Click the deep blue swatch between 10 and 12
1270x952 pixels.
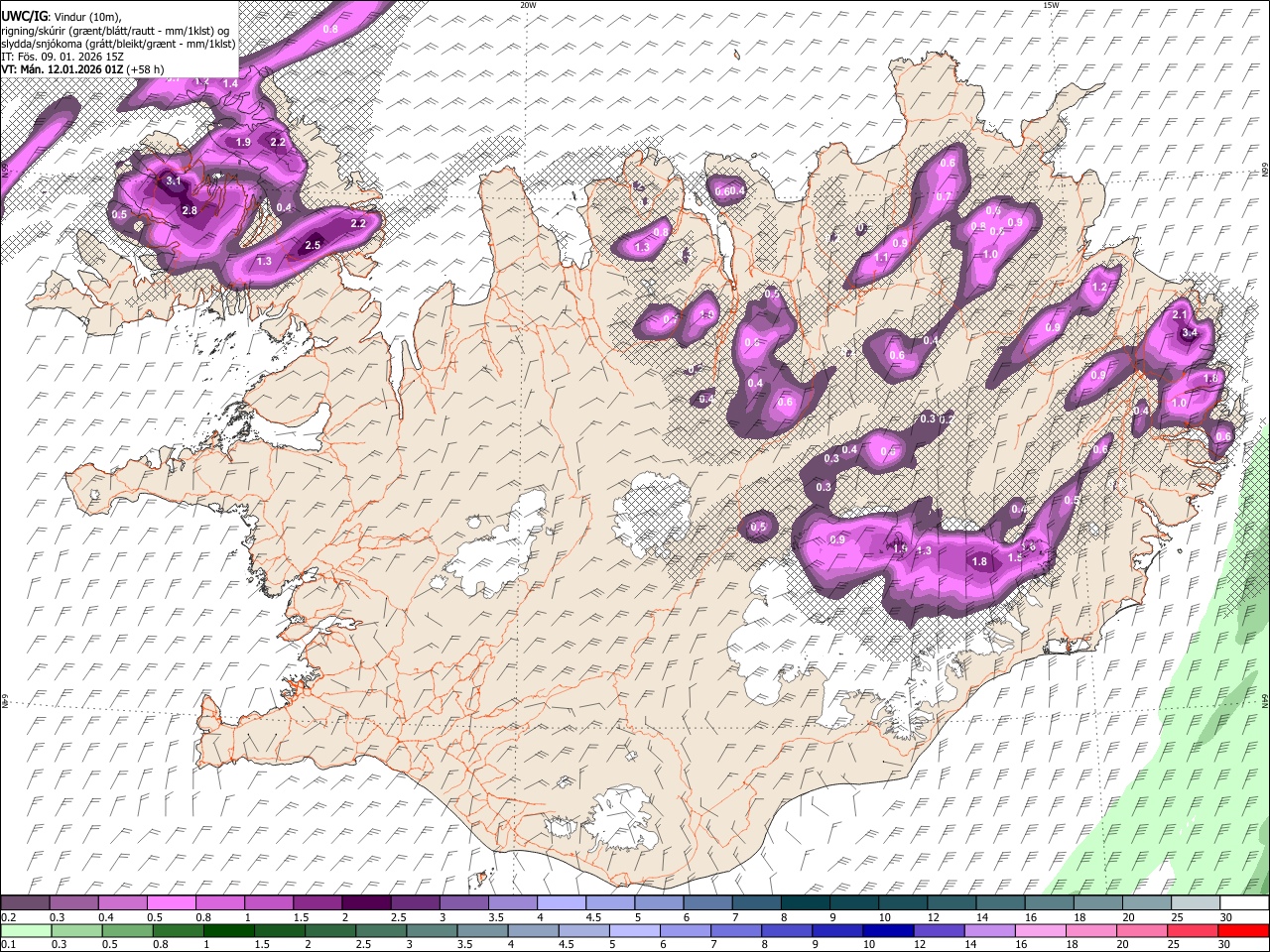(x=886, y=931)
